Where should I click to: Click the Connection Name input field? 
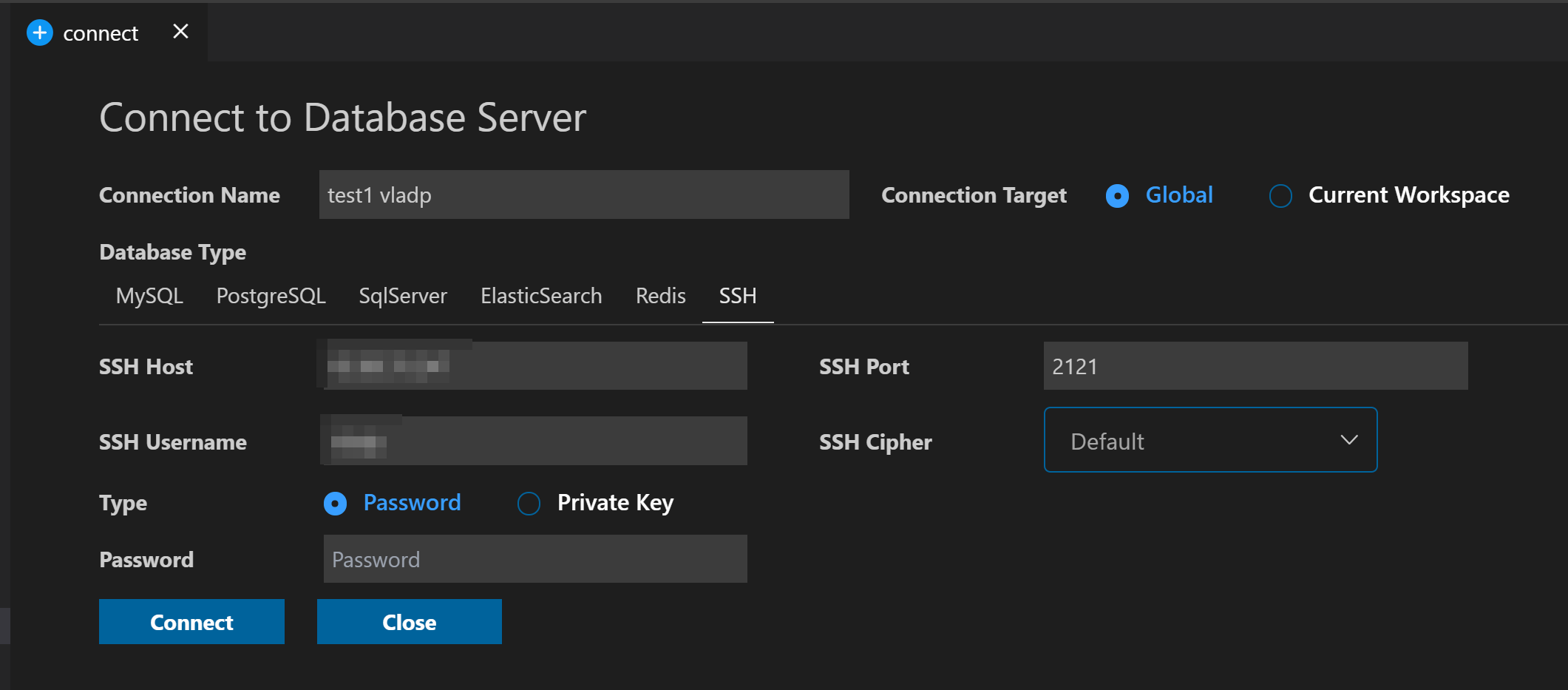583,195
